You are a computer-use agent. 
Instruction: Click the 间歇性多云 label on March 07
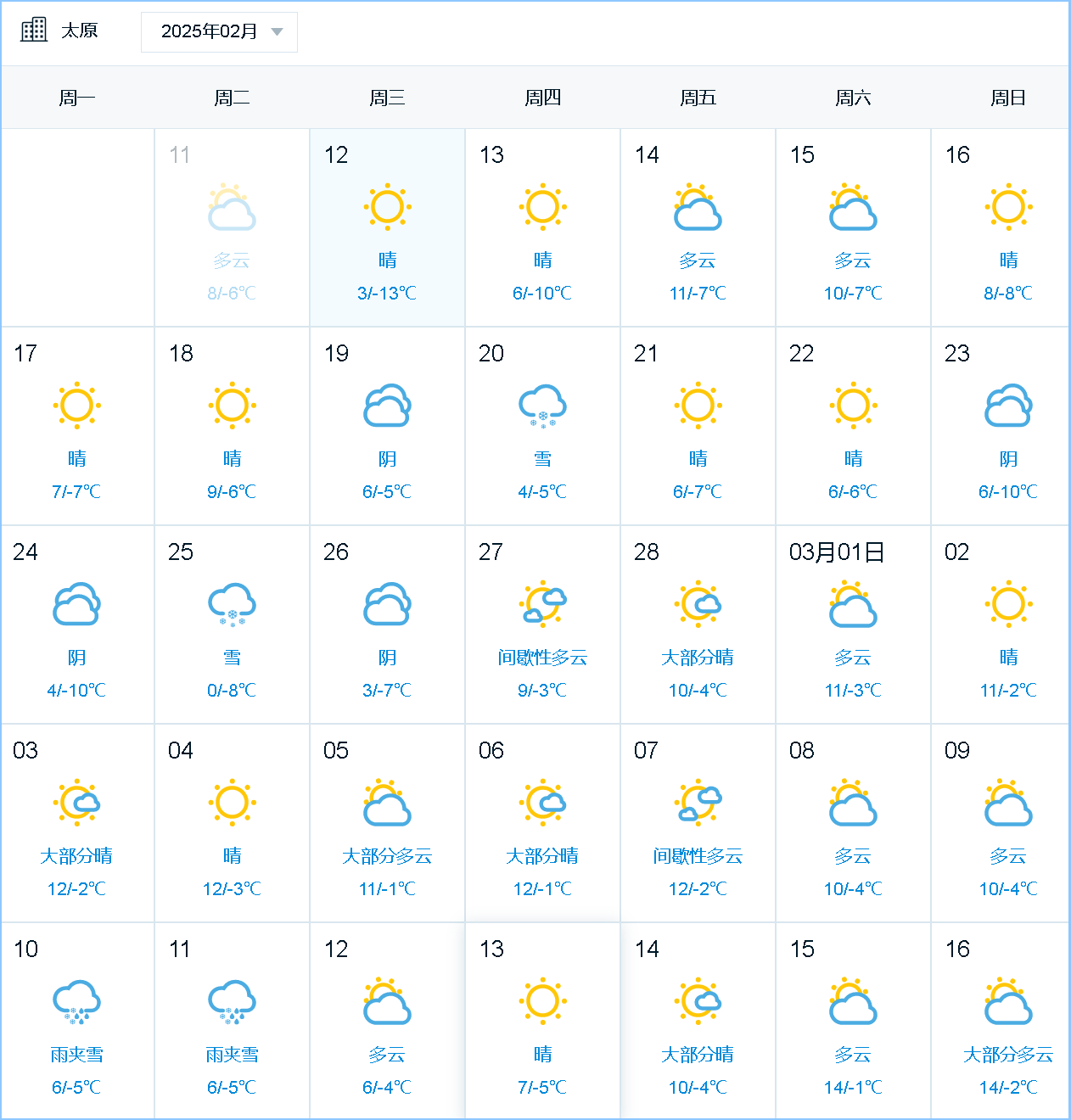tap(698, 856)
